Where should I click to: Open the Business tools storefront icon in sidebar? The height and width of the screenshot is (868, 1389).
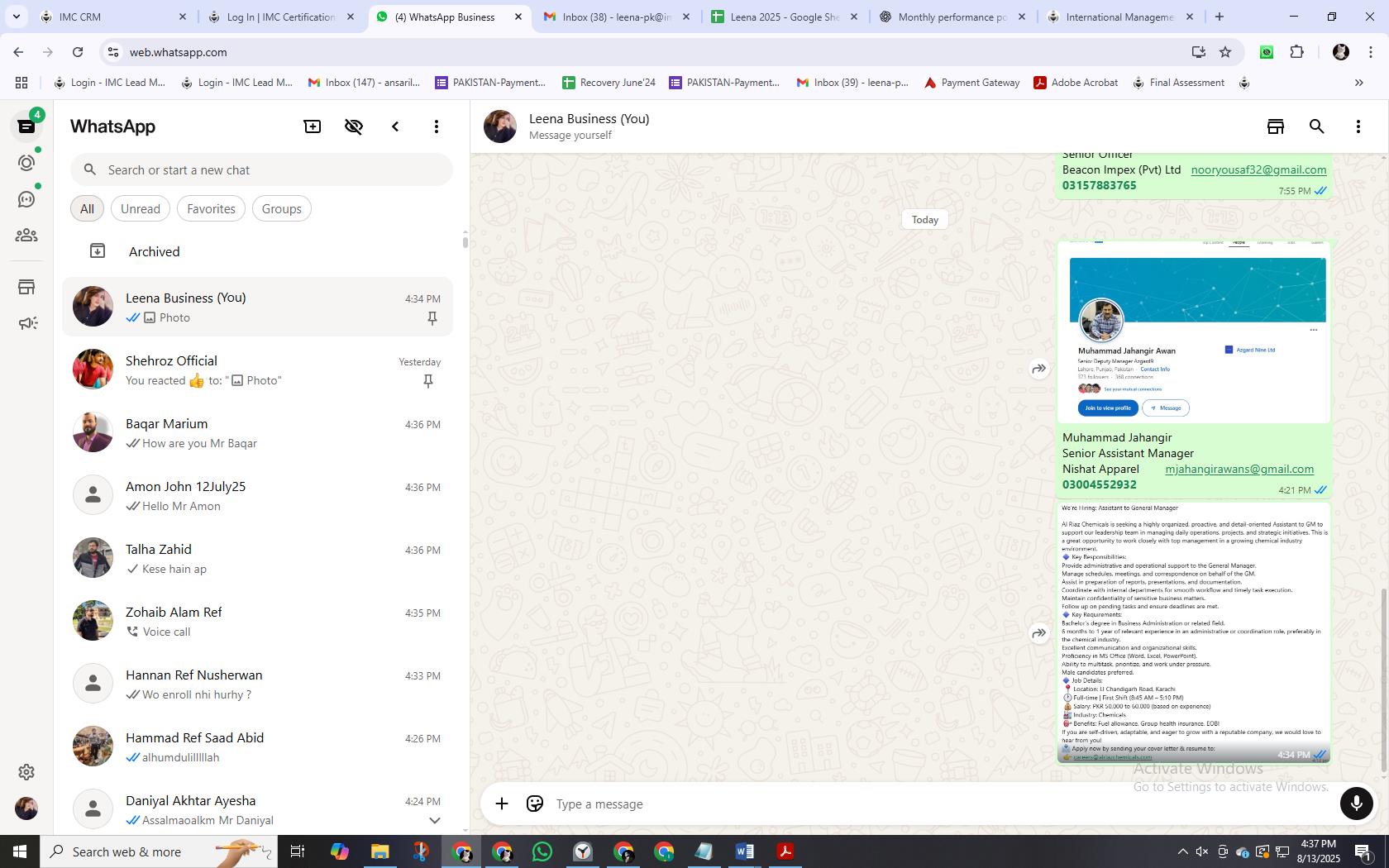26,287
